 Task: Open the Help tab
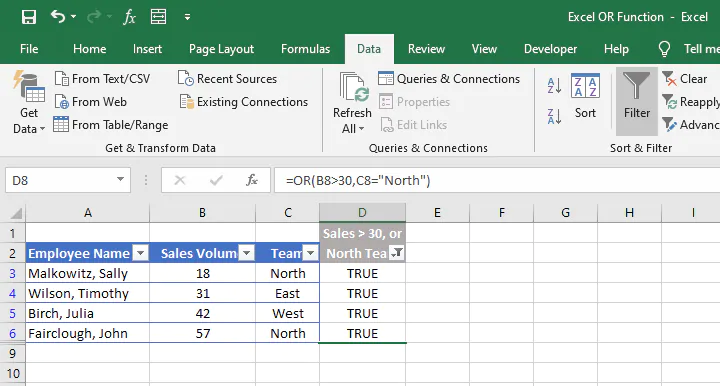pyautogui.click(x=616, y=49)
